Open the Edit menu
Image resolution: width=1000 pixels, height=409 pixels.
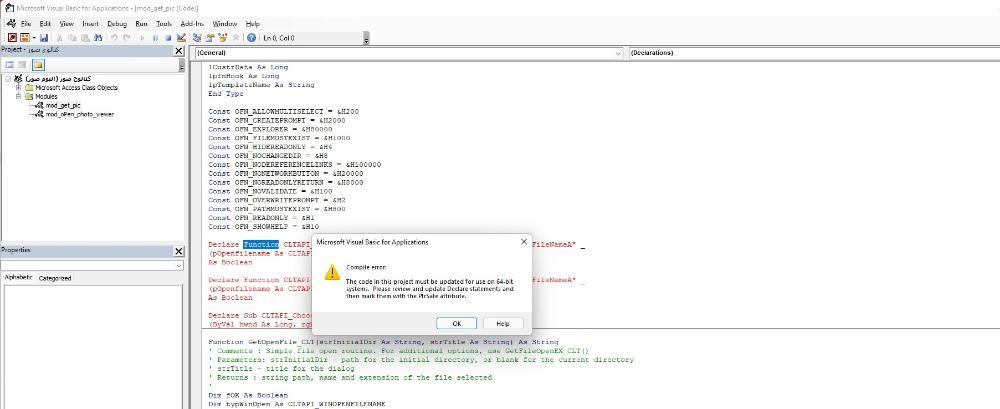45,24
